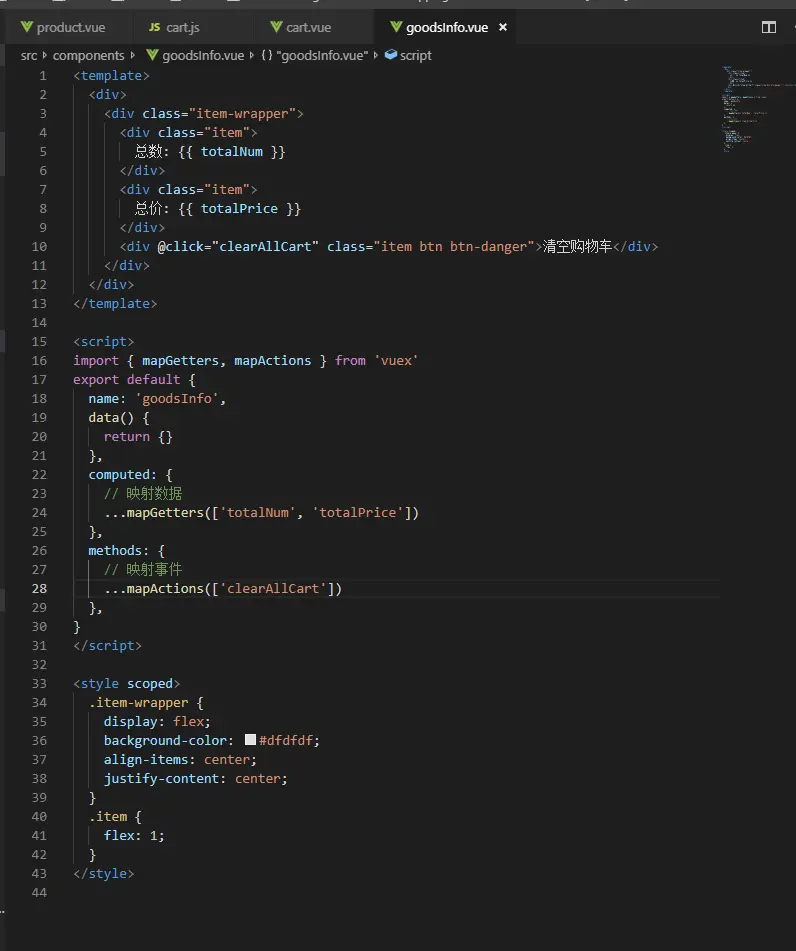Click mapGetters in the import statement
Image resolution: width=796 pixels, height=951 pixels.
point(180,360)
